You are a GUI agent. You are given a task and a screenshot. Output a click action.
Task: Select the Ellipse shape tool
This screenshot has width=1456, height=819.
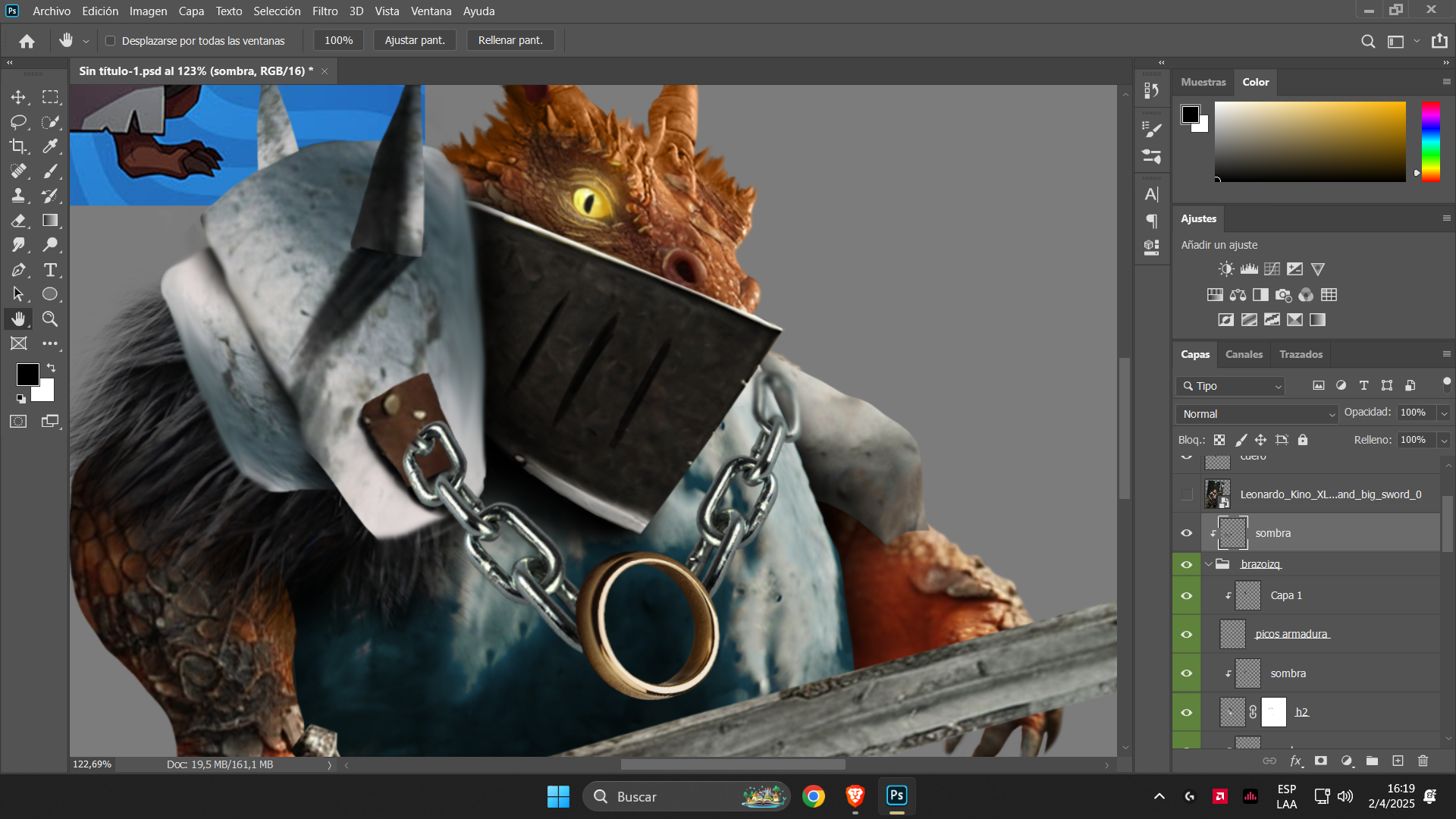click(50, 294)
